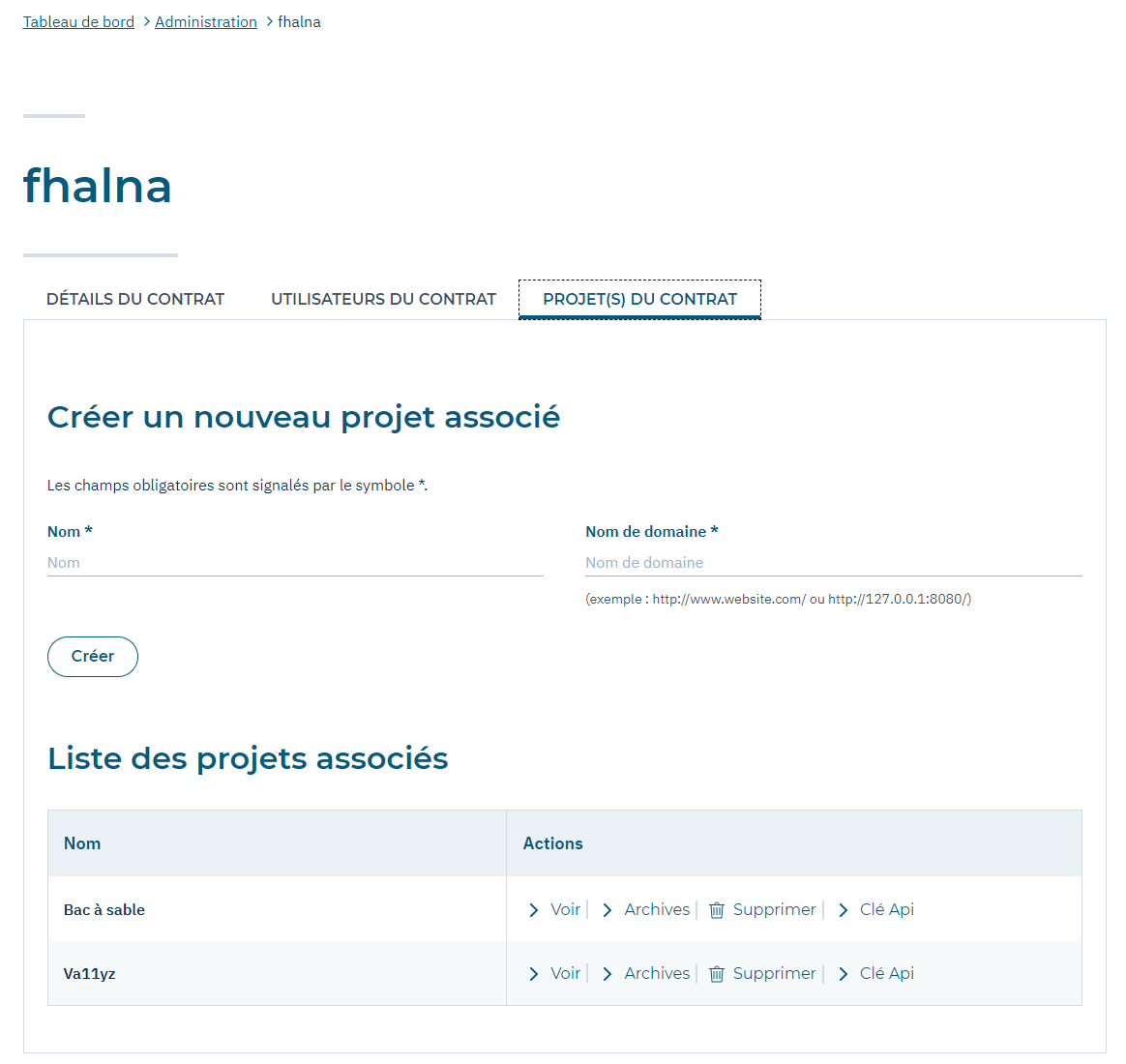The image size is (1126, 1064).
Task: Select the Bac à sable name cell
Action: click(278, 909)
